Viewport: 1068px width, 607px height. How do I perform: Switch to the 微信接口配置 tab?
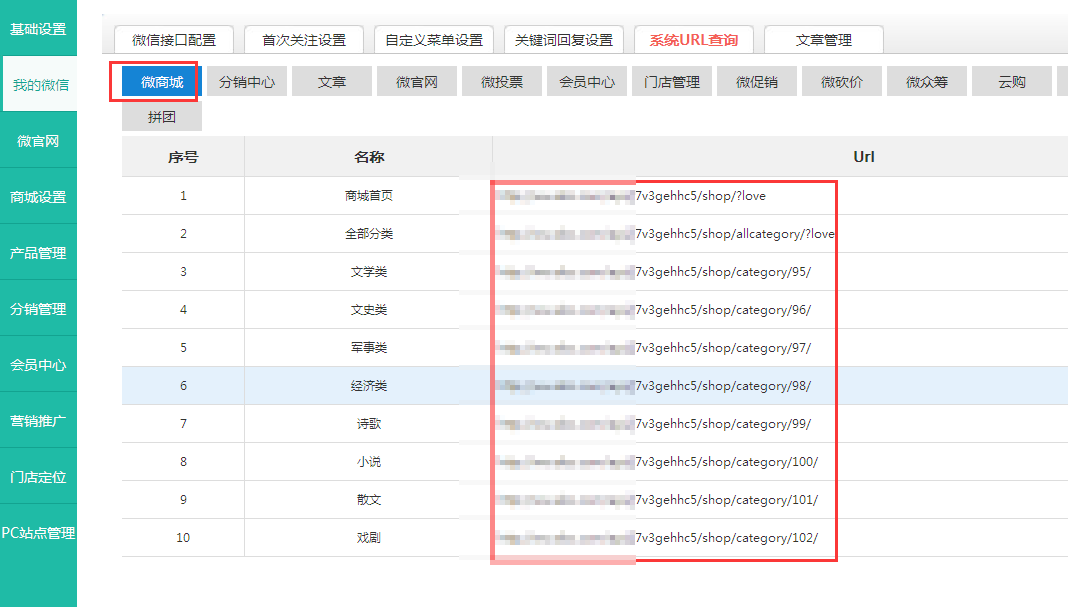pyautogui.click(x=174, y=40)
